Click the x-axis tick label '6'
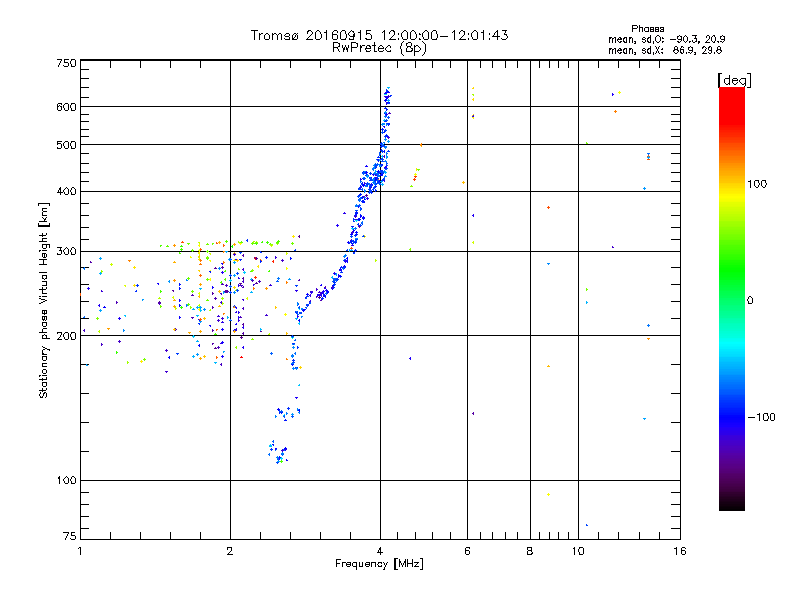This screenshot has width=800, height=600. click(467, 551)
